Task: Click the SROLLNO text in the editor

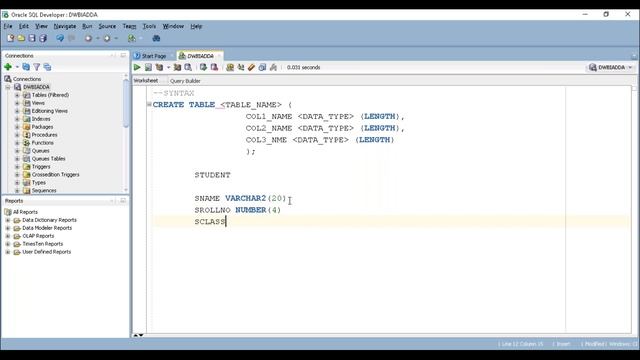Action: tap(212, 210)
